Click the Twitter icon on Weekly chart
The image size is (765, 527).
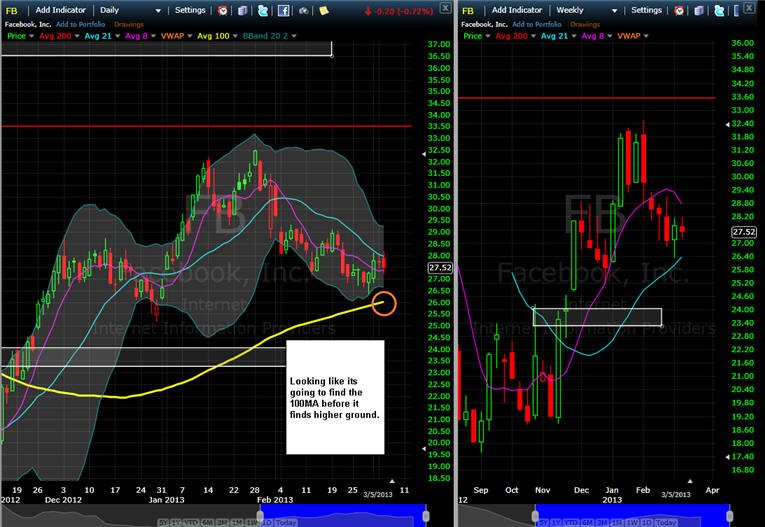click(719, 10)
